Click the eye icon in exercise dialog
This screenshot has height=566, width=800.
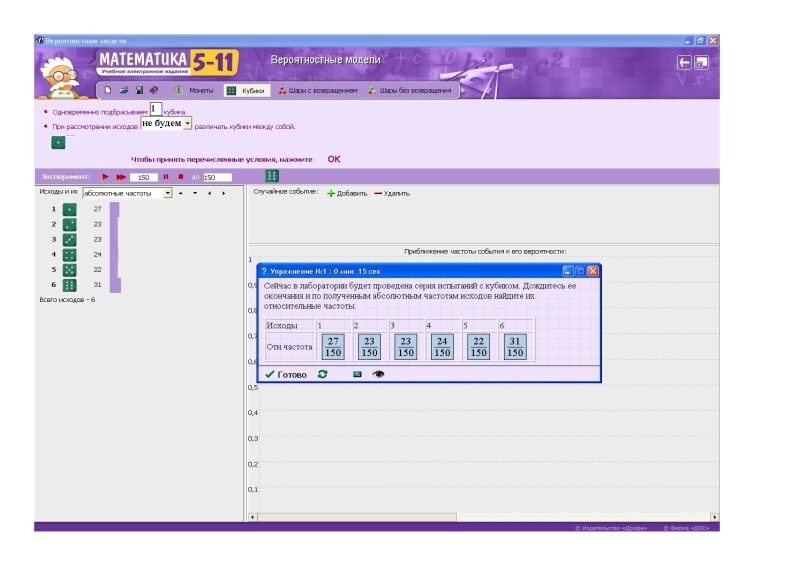(x=379, y=374)
